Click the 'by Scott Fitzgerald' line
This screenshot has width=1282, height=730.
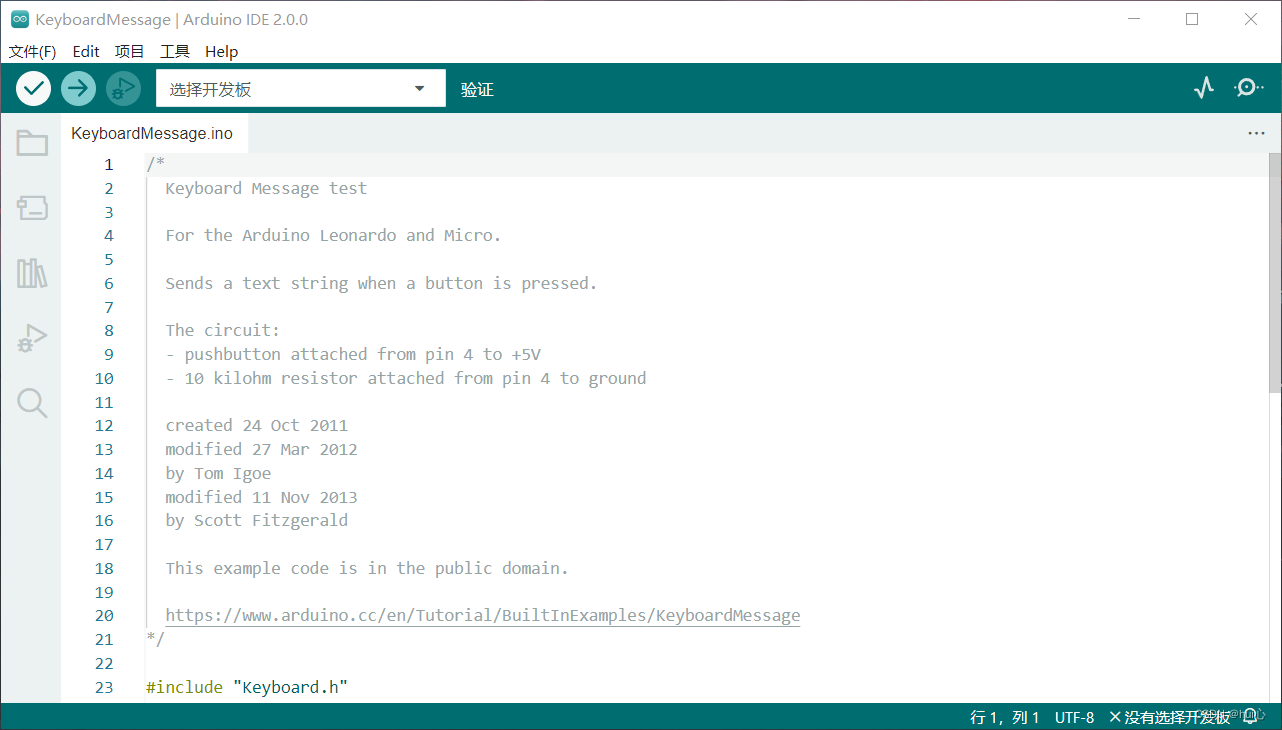pos(256,521)
